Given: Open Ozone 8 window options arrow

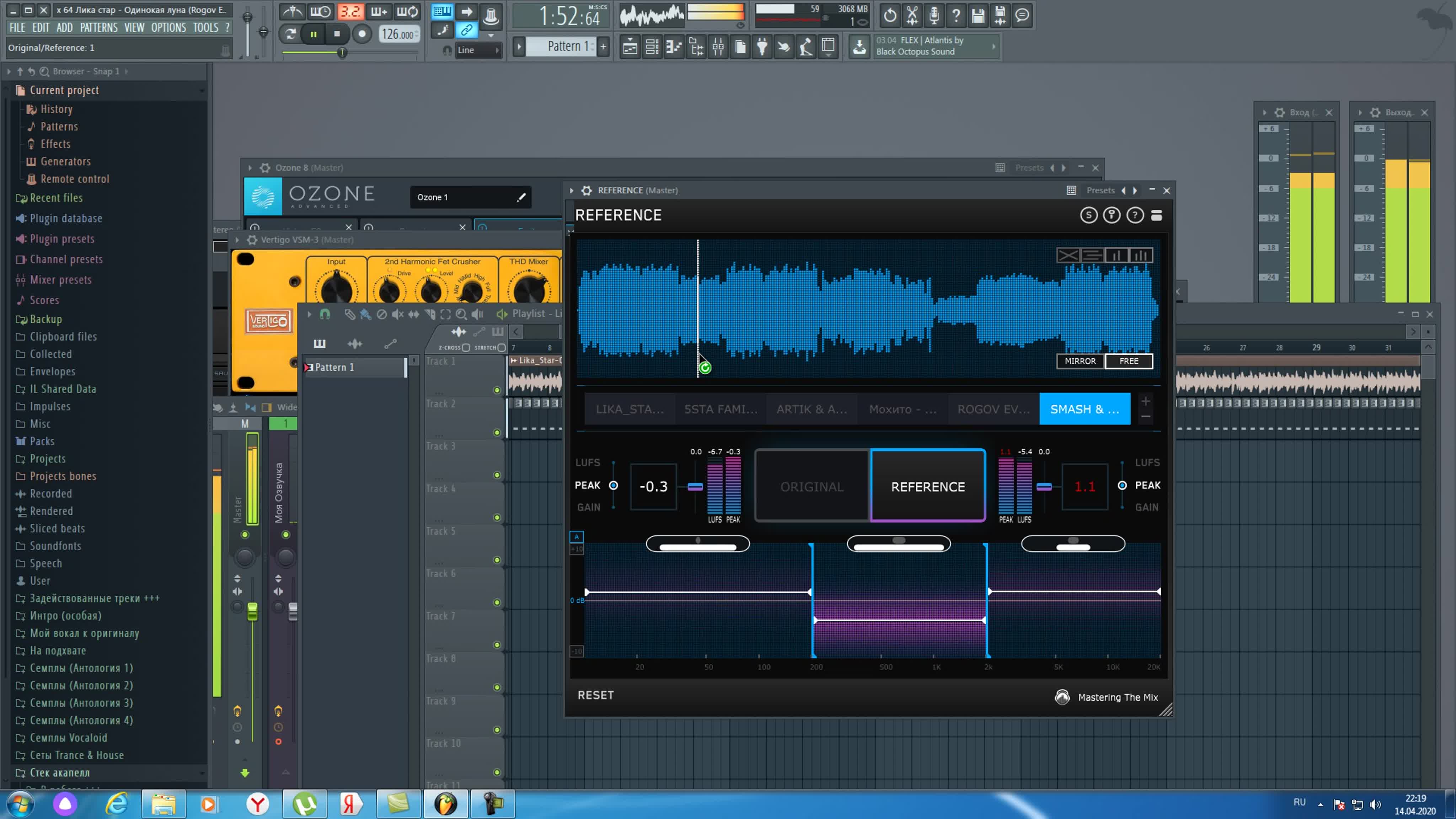Looking at the screenshot, I should click(250, 168).
